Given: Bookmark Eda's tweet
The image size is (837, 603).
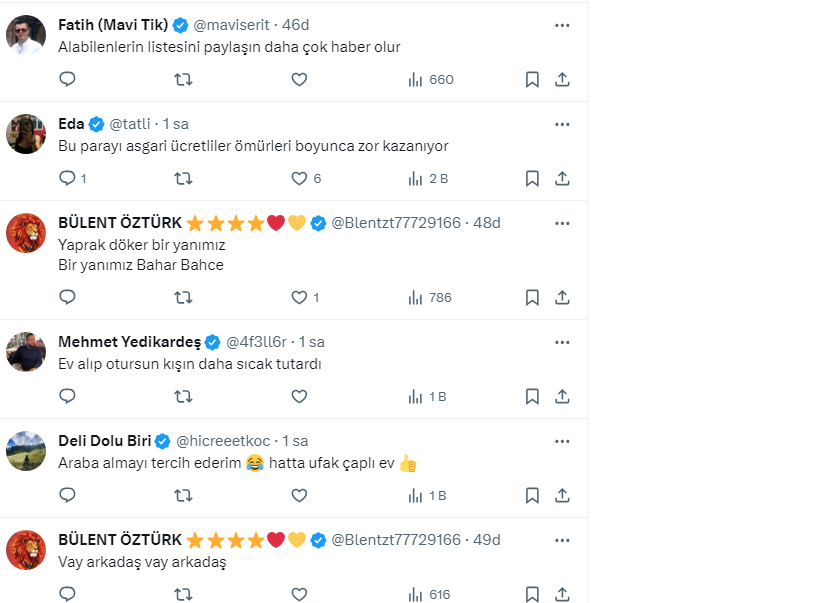Looking at the screenshot, I should pos(532,178).
